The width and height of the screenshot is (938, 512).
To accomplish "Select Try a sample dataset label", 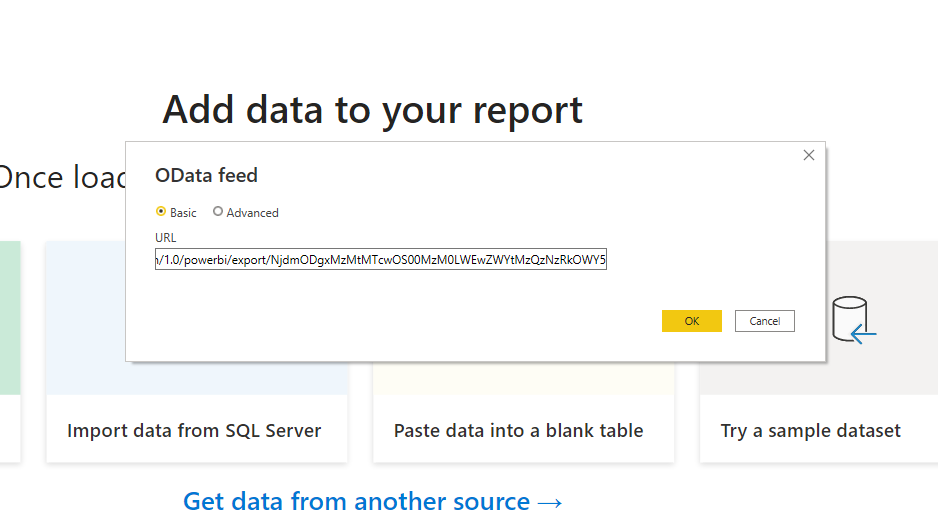I will [810, 431].
